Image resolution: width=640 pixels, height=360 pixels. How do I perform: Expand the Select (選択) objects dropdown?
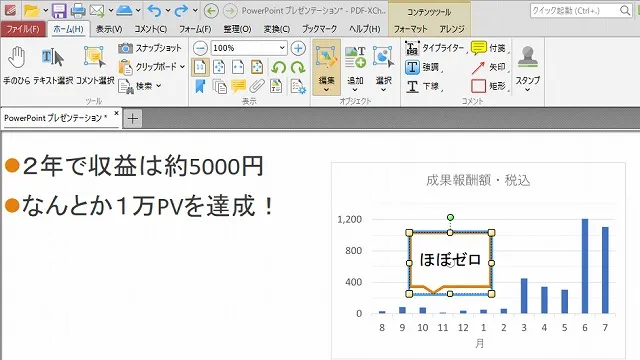[383, 90]
